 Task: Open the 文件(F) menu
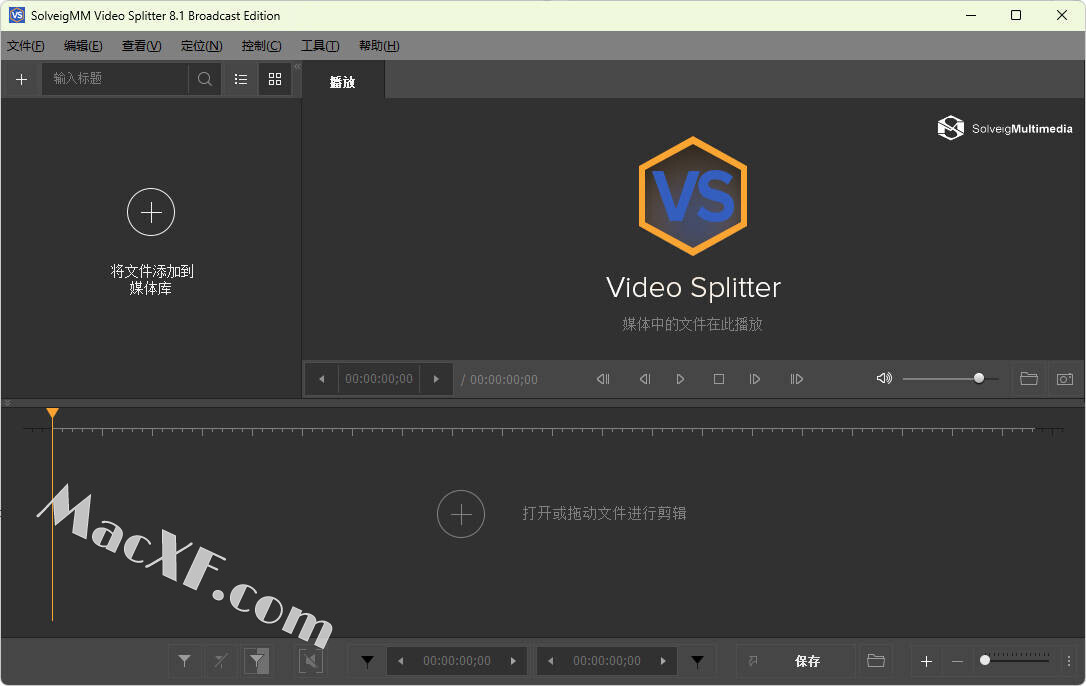pos(26,46)
